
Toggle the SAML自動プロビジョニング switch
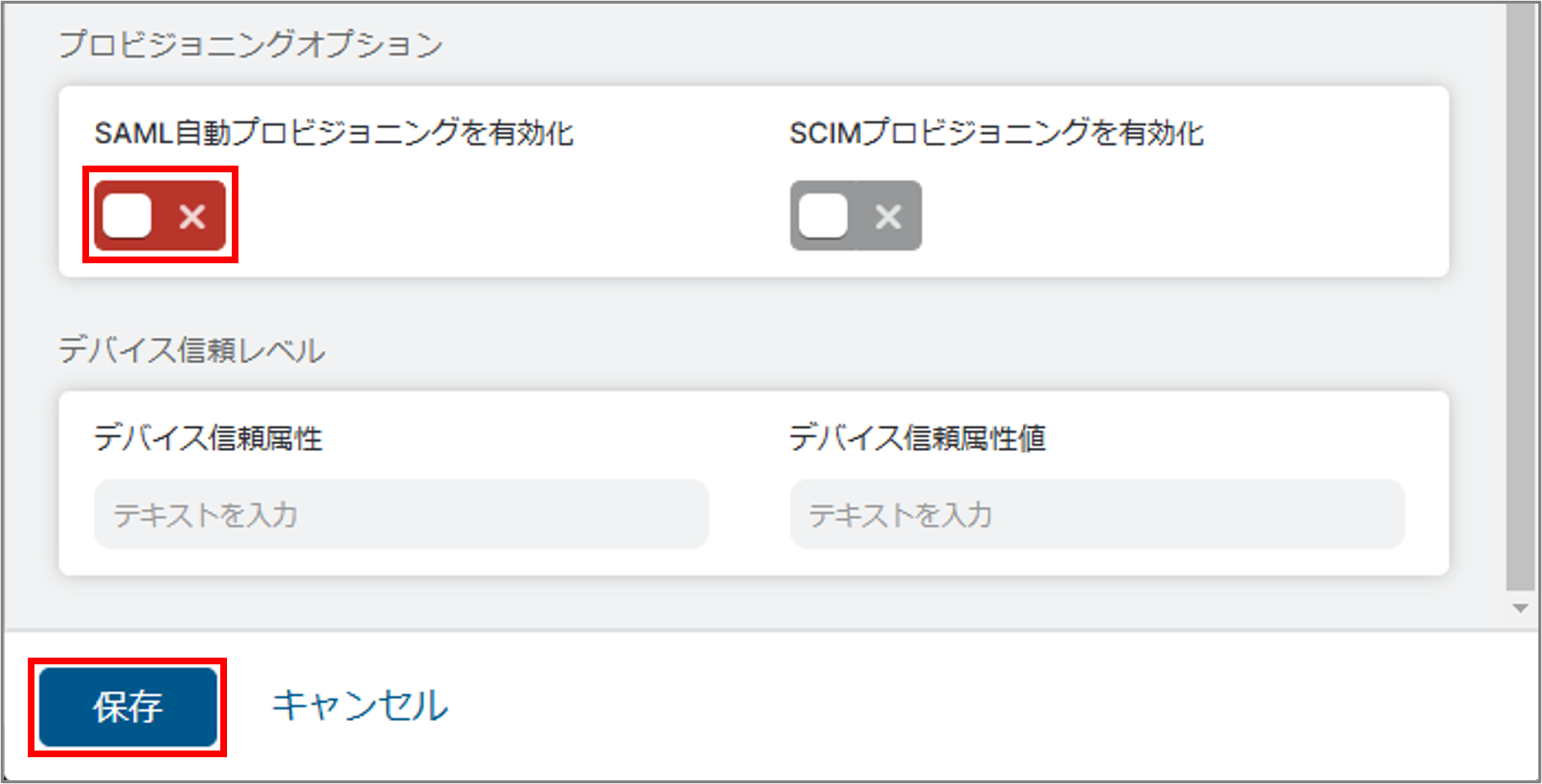coord(160,215)
